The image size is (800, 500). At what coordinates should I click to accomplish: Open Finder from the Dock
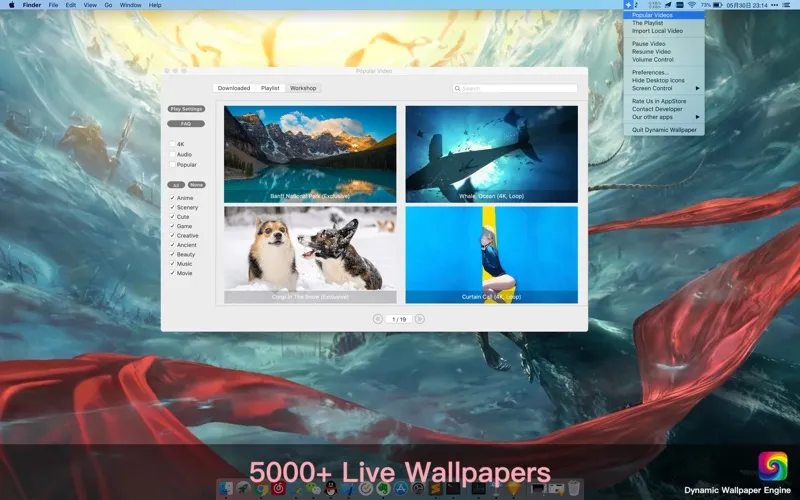pos(226,489)
